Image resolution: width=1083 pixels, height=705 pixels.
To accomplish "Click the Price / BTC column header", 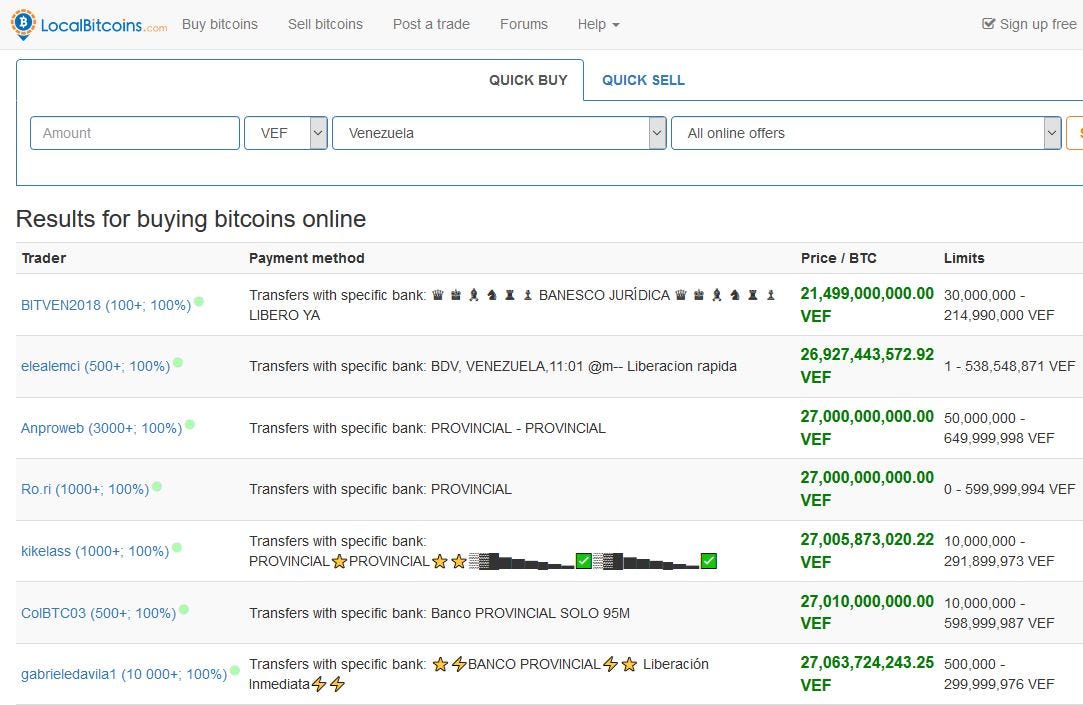I will point(838,258).
